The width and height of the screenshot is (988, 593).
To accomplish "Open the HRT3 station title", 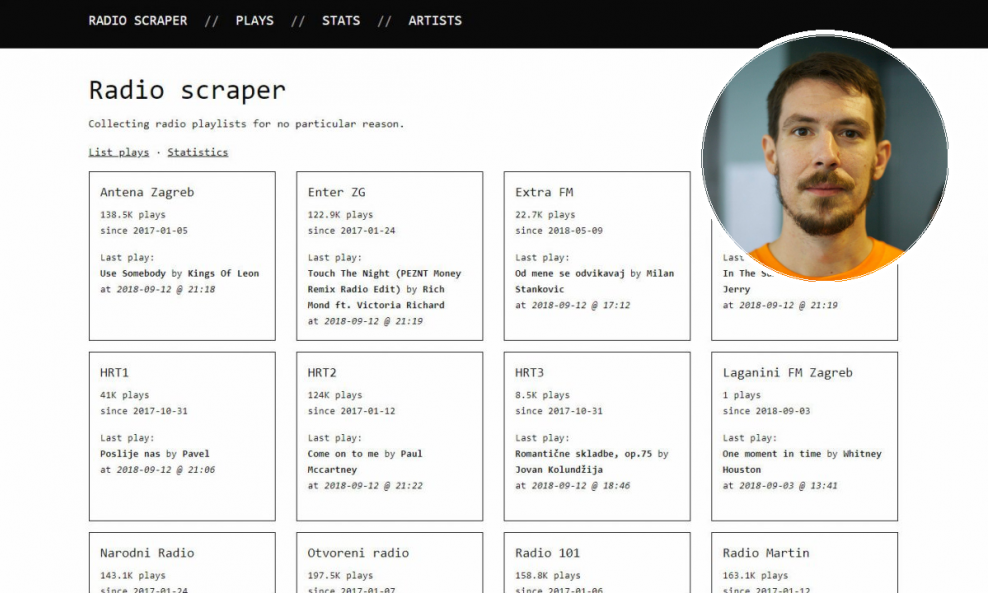I will click(x=529, y=372).
